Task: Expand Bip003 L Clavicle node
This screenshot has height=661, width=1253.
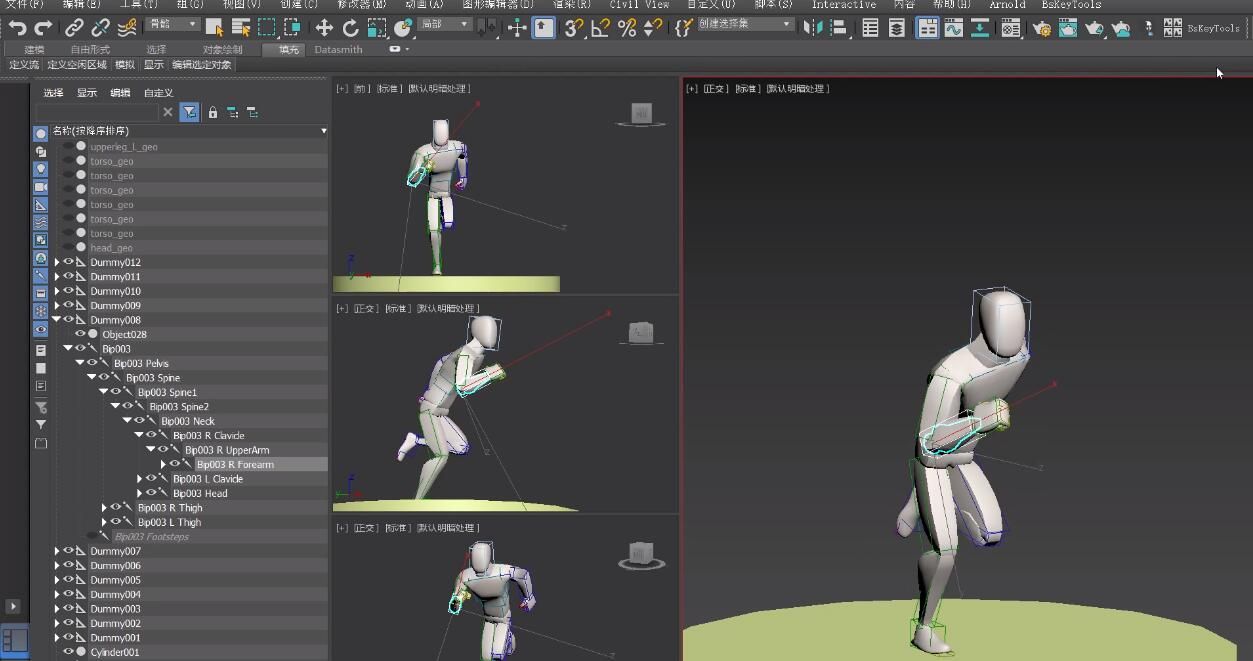Action: (x=140, y=479)
